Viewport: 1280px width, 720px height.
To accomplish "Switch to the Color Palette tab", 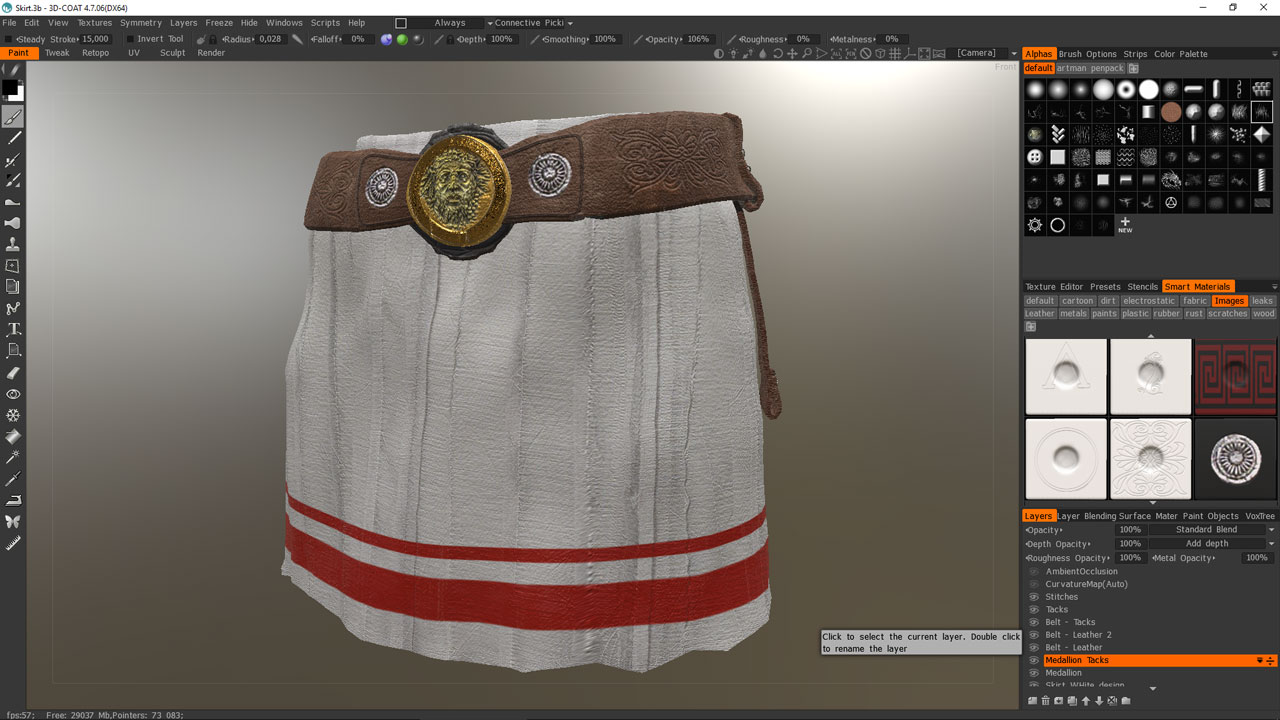I will (1181, 54).
